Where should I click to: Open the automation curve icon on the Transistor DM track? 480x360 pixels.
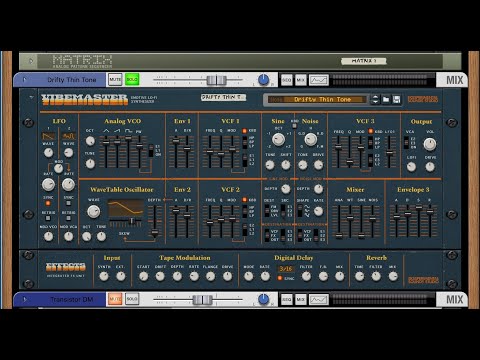319,299
